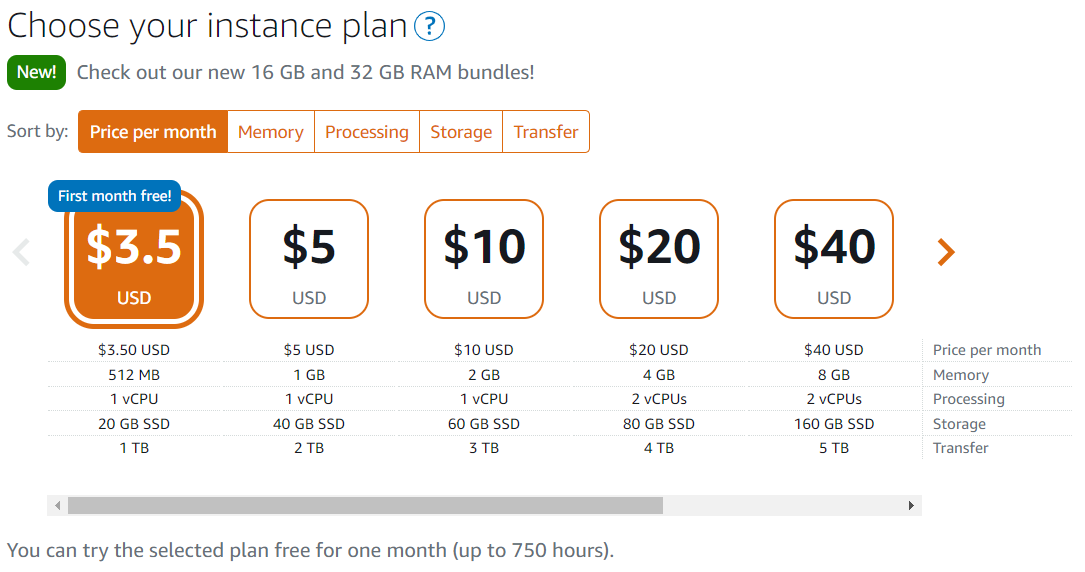This screenshot has height=572, width=1085.
Task: Sort plans by Memory
Action: pyautogui.click(x=270, y=132)
